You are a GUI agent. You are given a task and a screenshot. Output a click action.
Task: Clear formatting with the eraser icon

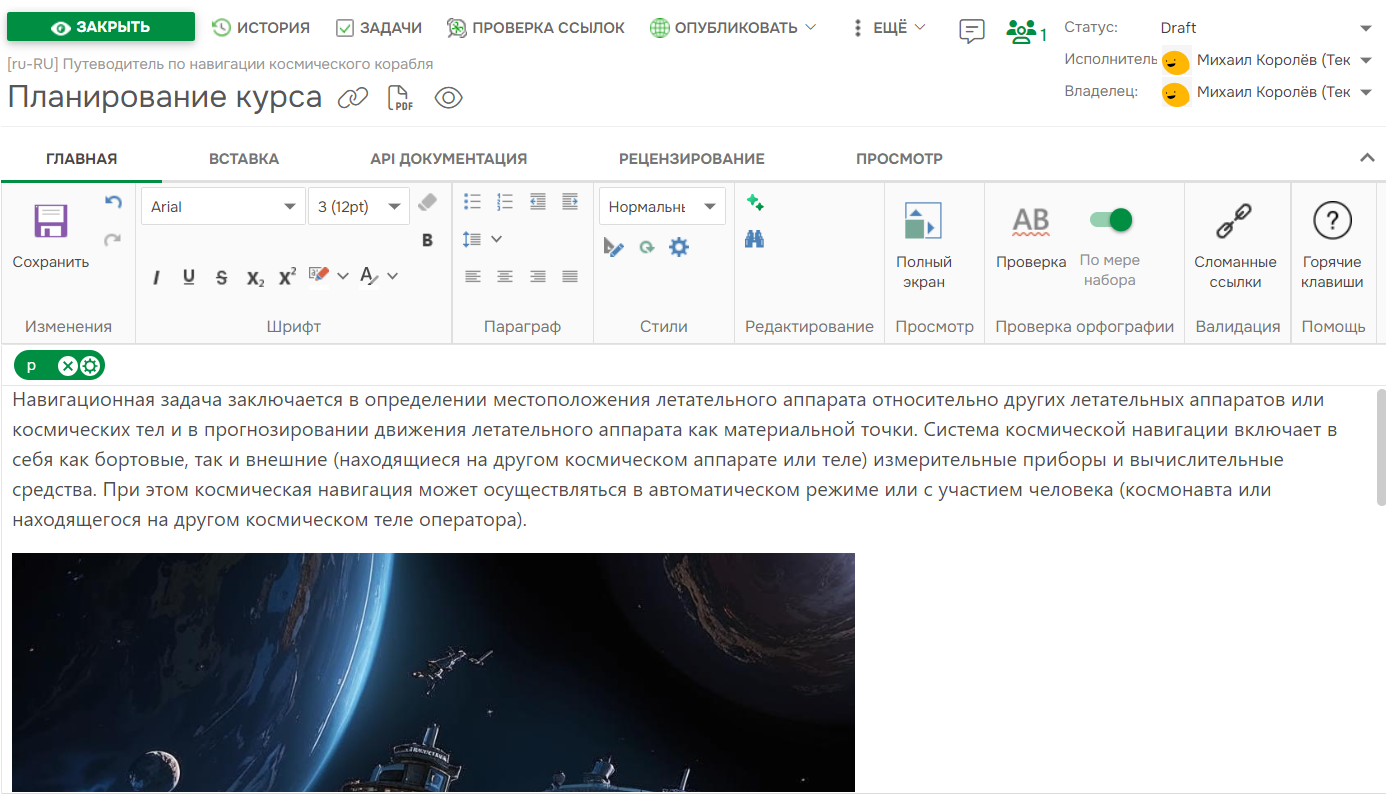(427, 203)
